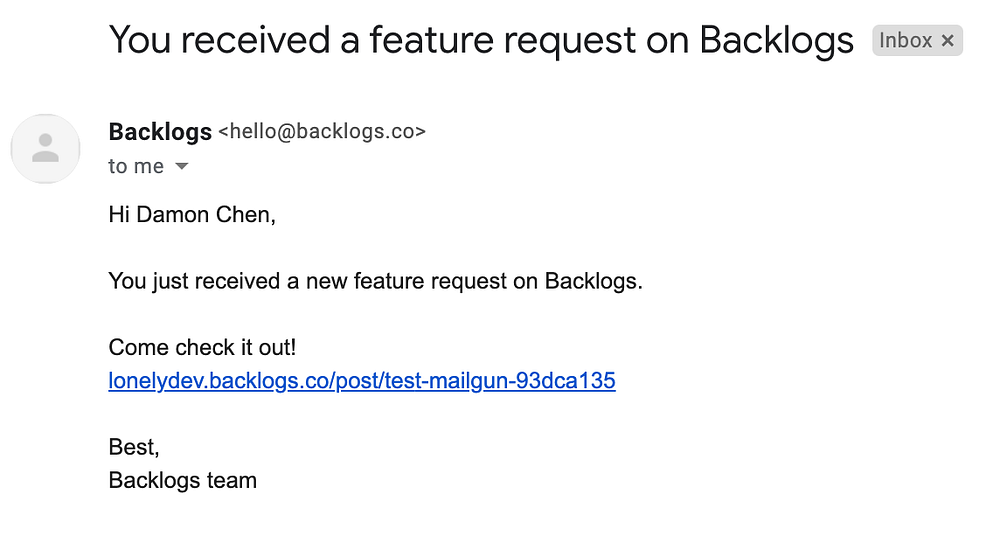Viewport: 1000px width, 544px height.
Task: Click the bold sender name Backlogs
Action: 160,132
